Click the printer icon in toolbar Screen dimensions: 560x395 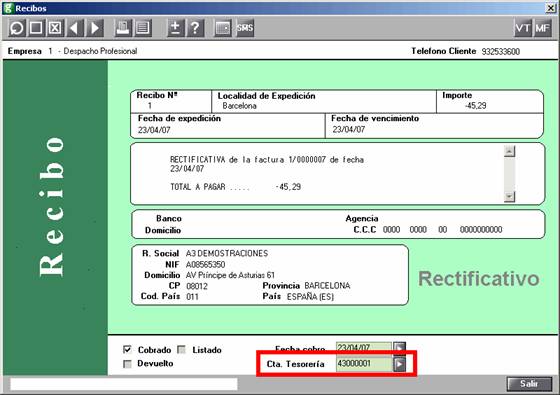(x=123, y=28)
